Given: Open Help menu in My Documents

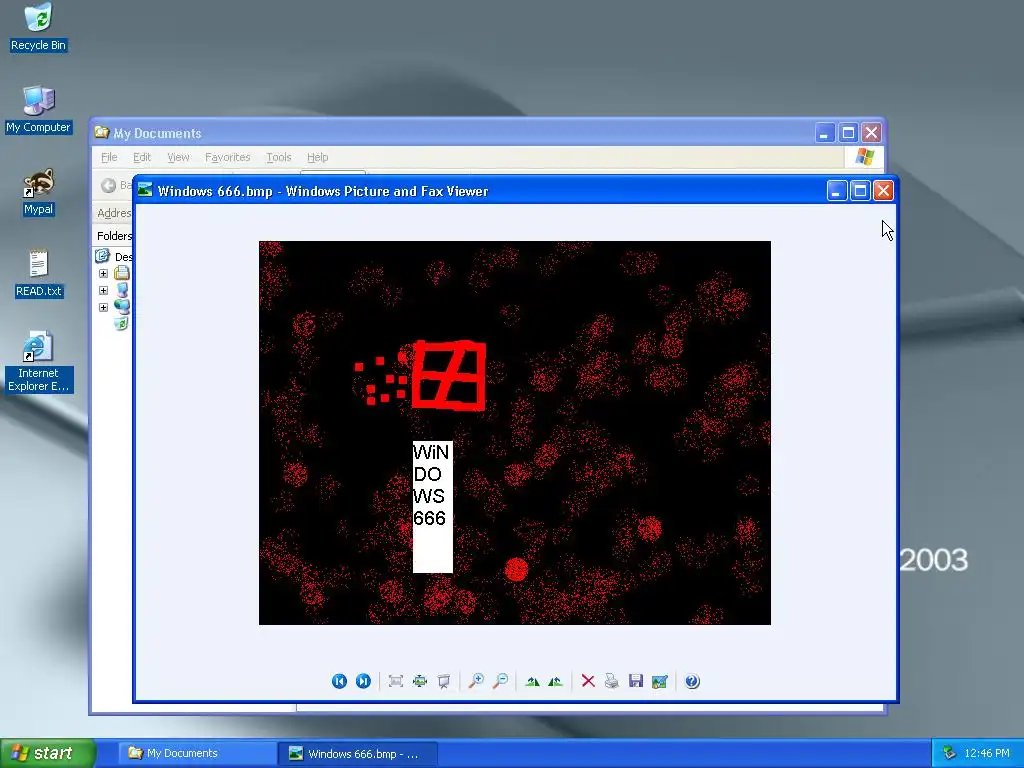Looking at the screenshot, I should coord(317,157).
